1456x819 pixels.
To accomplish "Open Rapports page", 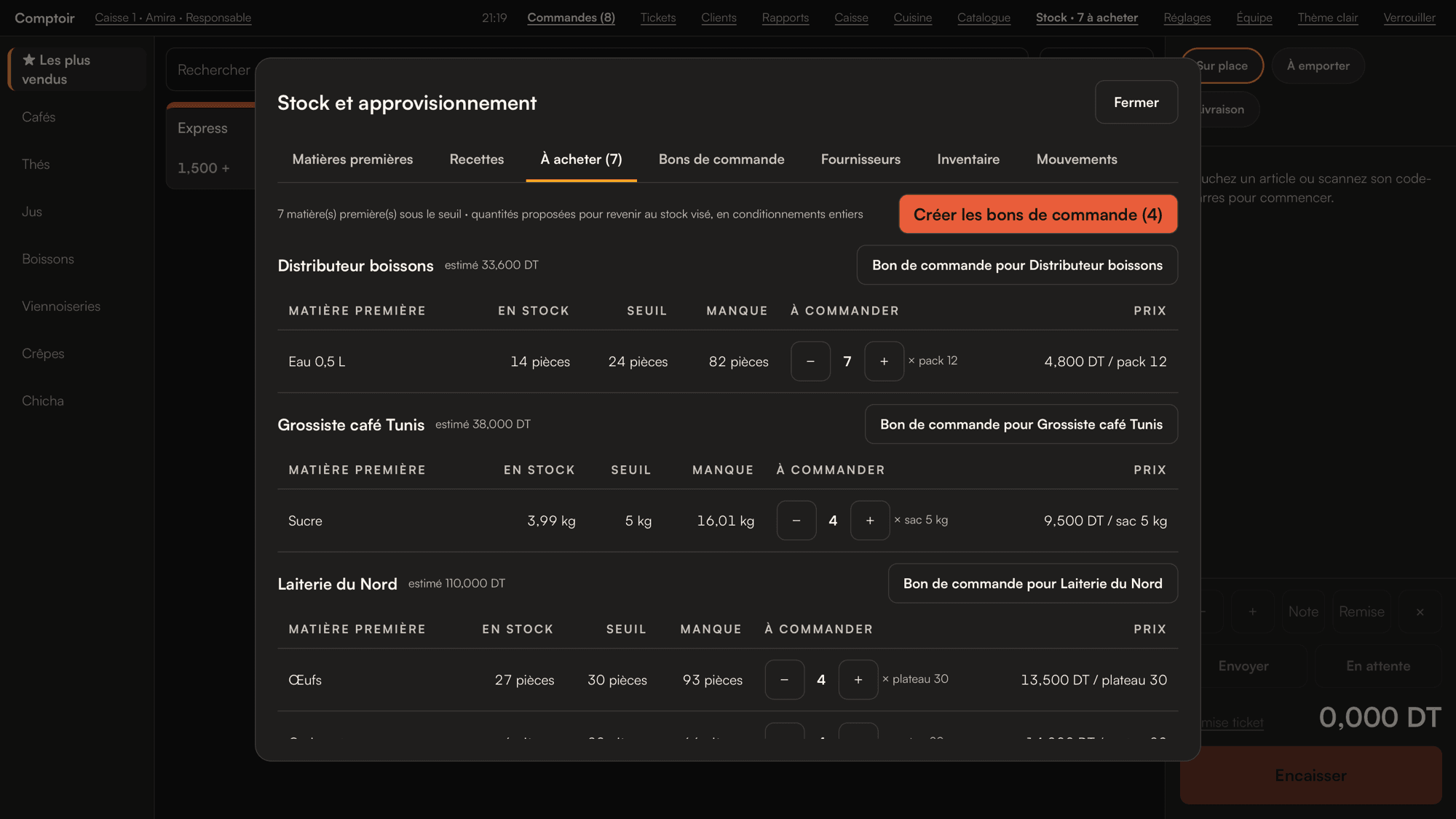I will click(x=785, y=17).
